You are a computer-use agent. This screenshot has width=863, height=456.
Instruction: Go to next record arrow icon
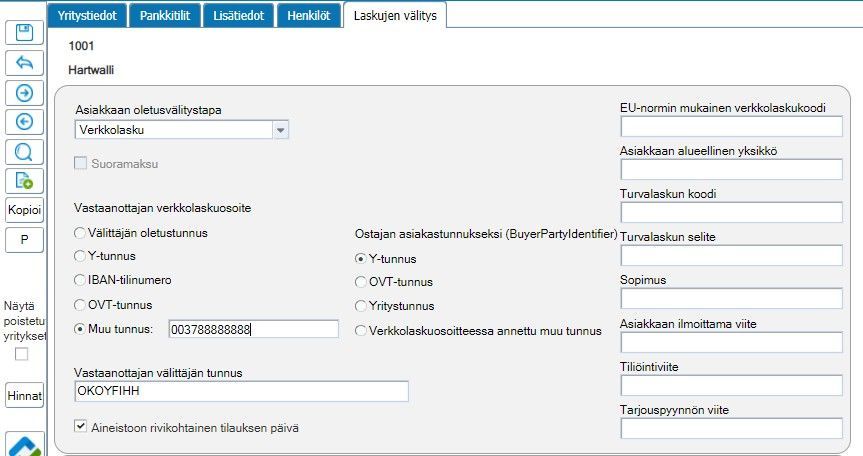[x=24, y=92]
